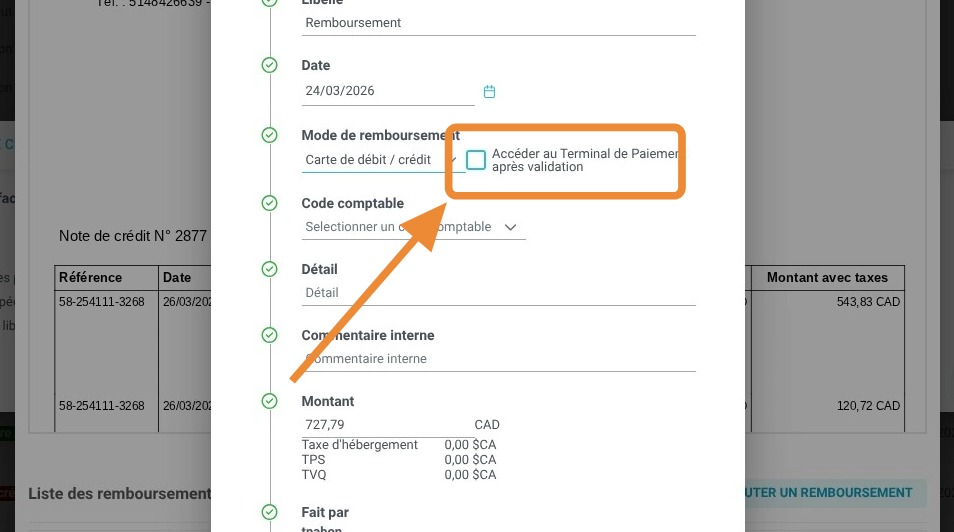Viewport: 954px width, 532px height.
Task: Click green check beside Mode de remboursement
Action: click(269, 135)
